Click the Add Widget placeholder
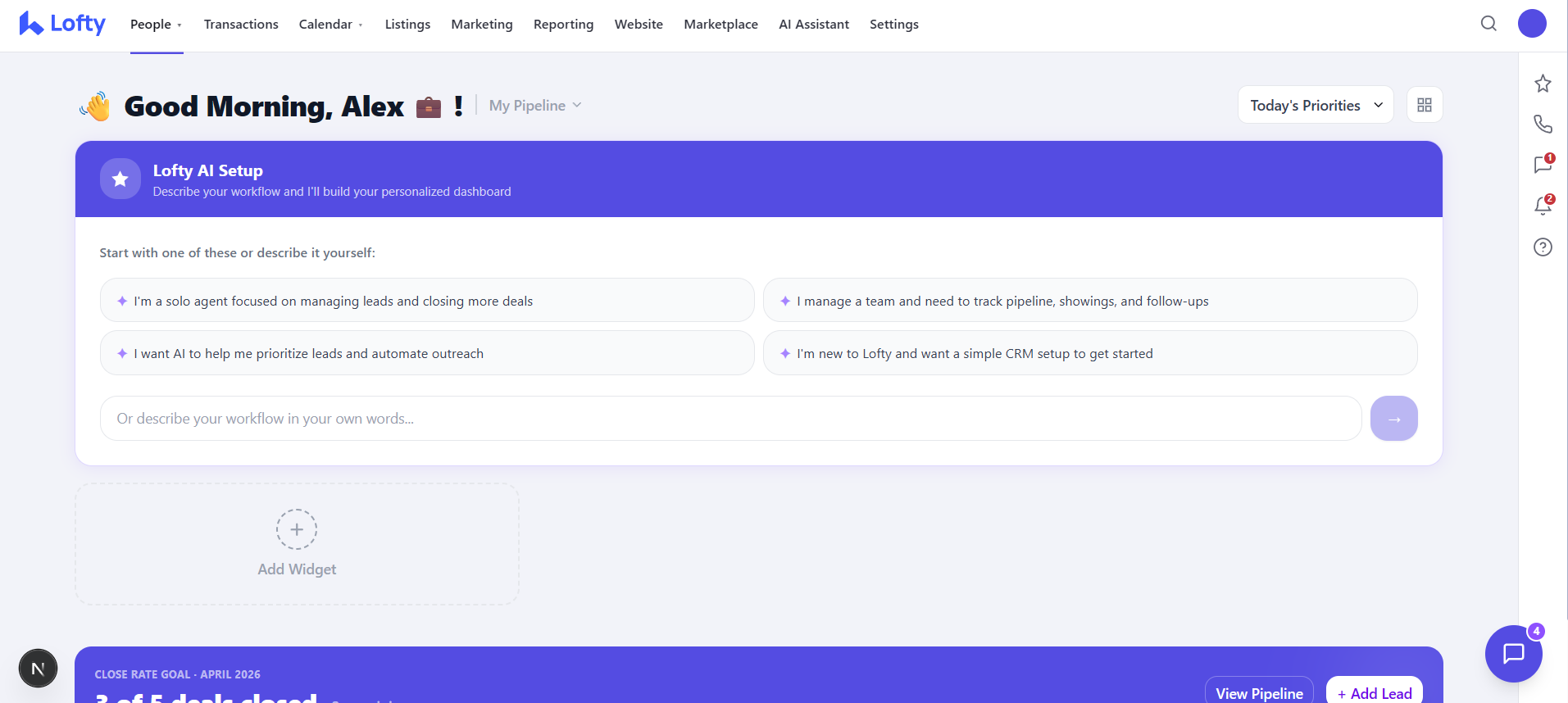This screenshot has height=703, width=1568. 297,544
